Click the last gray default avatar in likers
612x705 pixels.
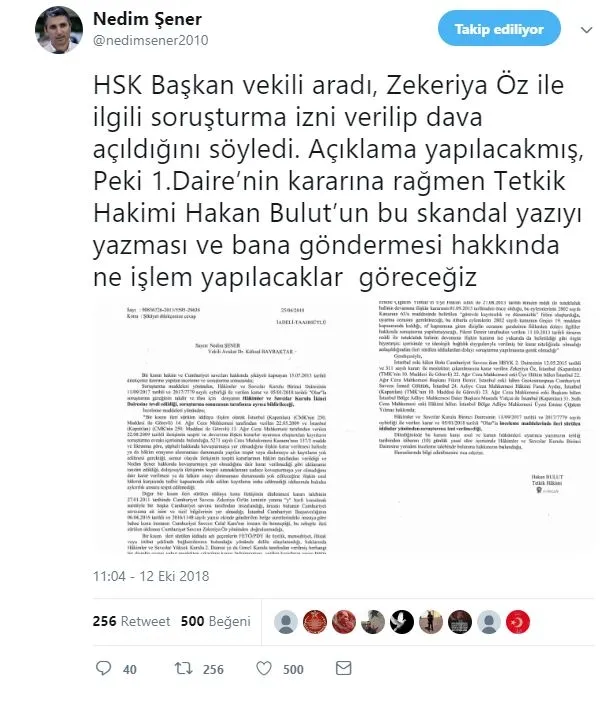pyautogui.click(x=488, y=622)
